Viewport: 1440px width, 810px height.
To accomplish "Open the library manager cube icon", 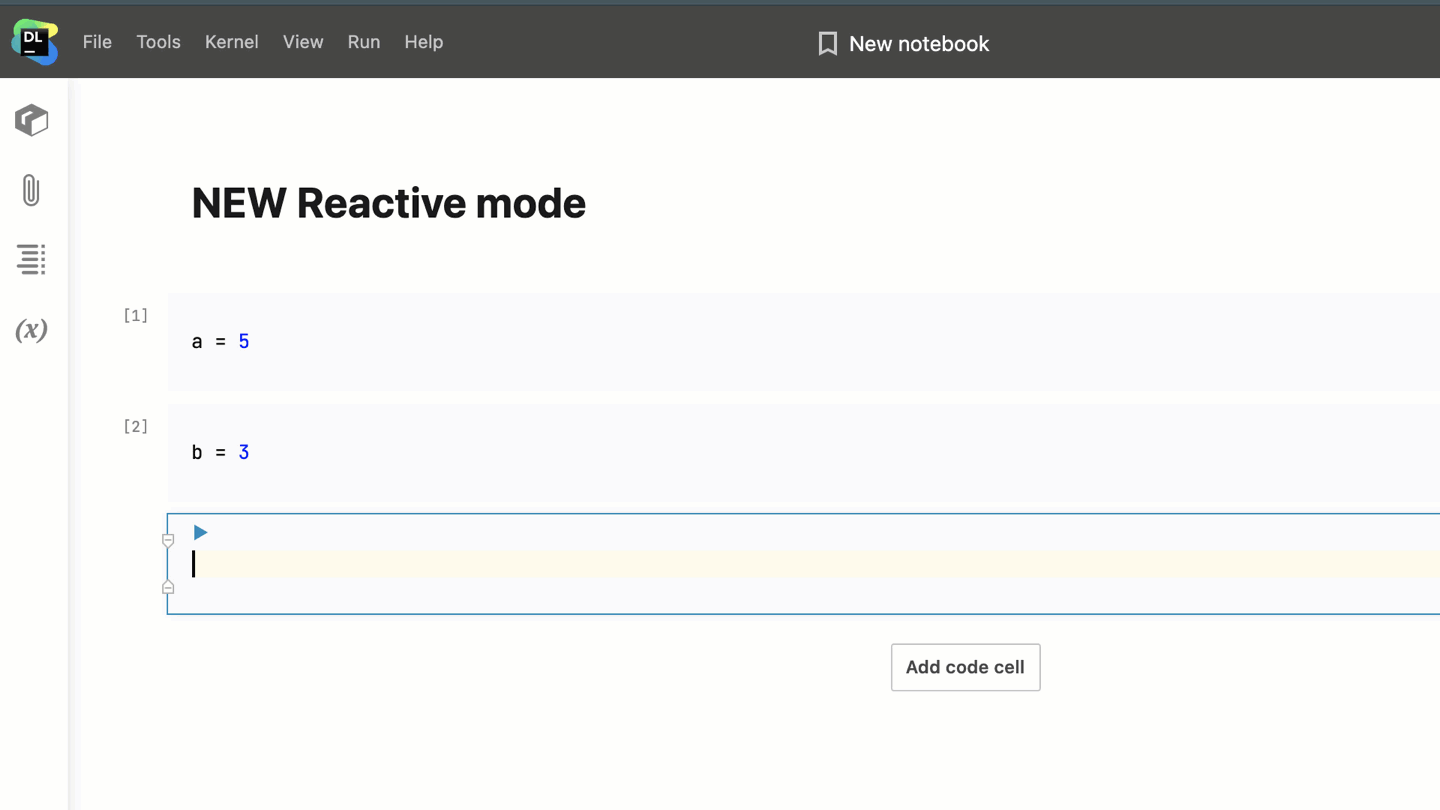I will (32, 120).
